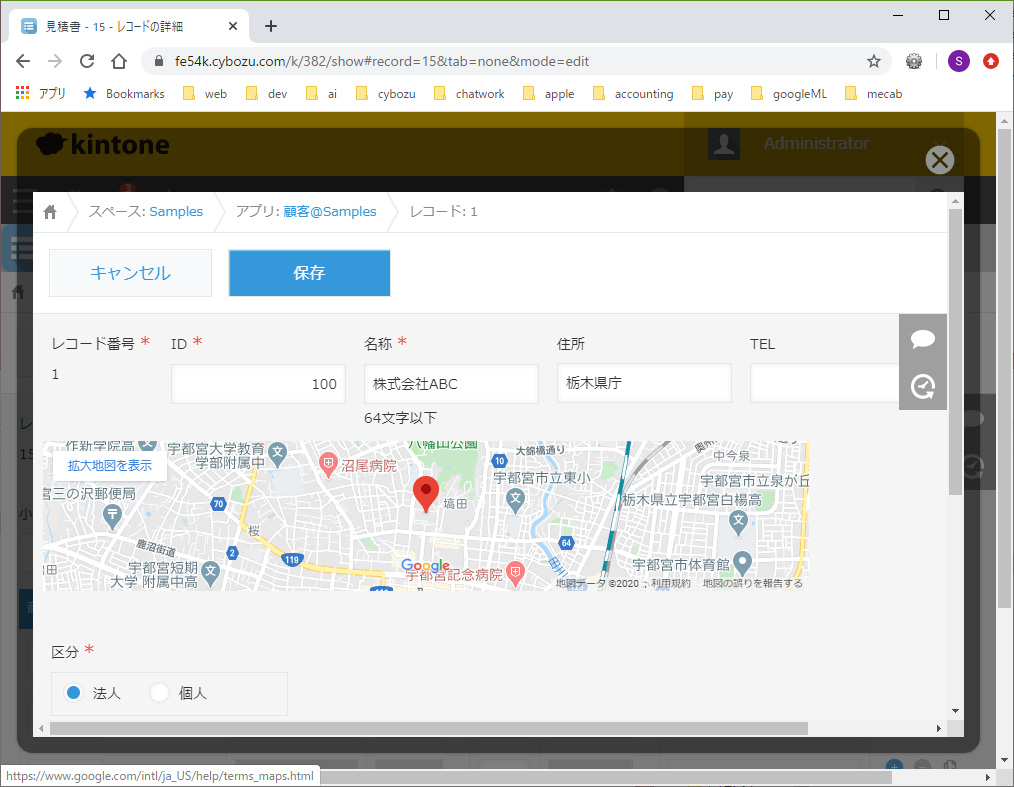
Task: Close the modal dialog overlay
Action: click(x=940, y=160)
